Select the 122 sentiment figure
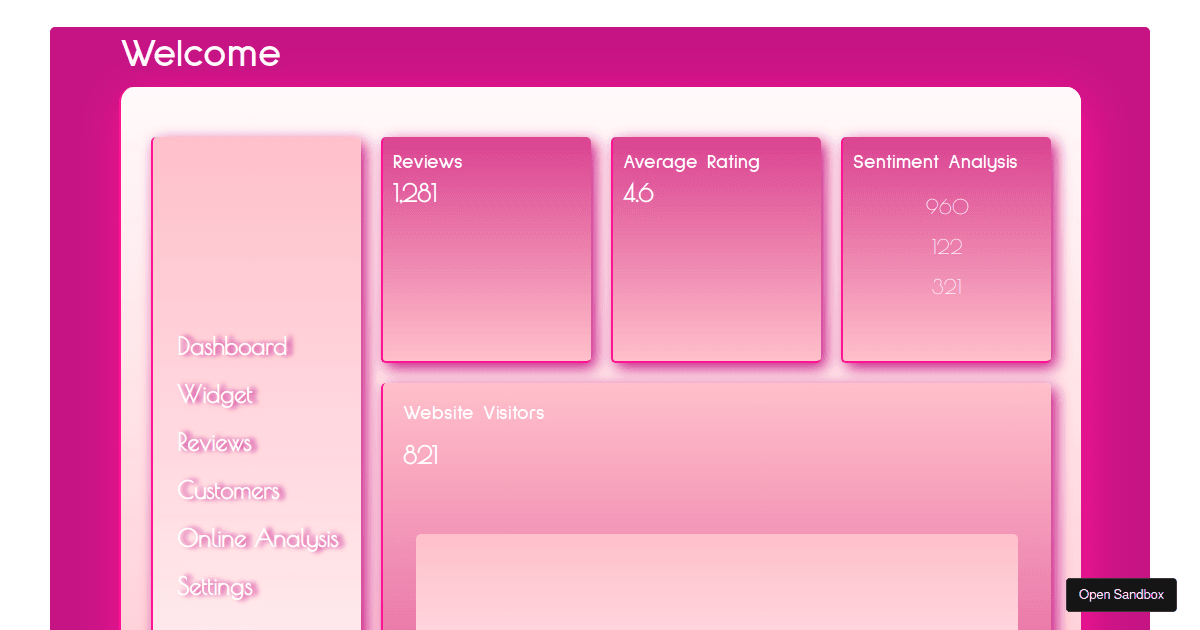This screenshot has height=630, width=1200. click(946, 247)
